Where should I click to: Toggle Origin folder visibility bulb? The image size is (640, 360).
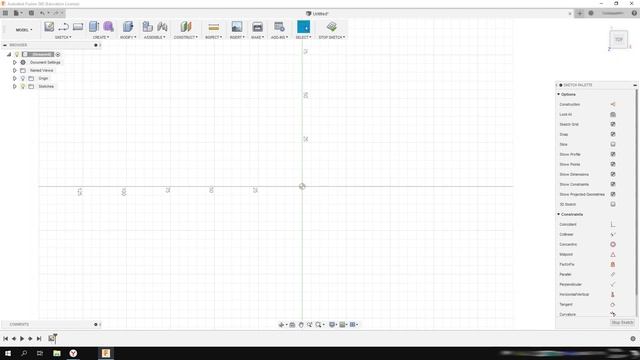click(23, 78)
